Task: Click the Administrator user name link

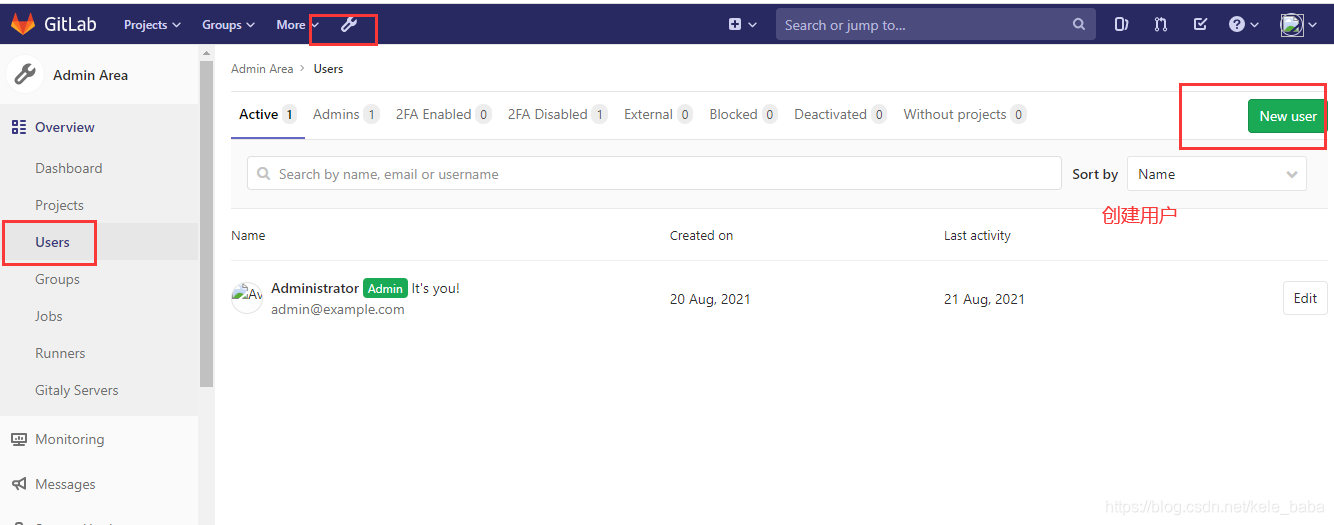Action: pos(315,288)
